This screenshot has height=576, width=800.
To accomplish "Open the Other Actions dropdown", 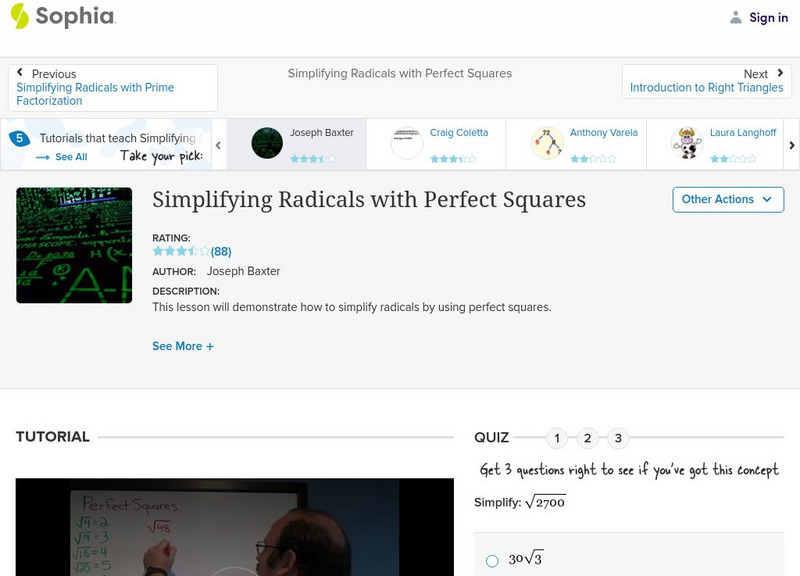I will tap(726, 199).
